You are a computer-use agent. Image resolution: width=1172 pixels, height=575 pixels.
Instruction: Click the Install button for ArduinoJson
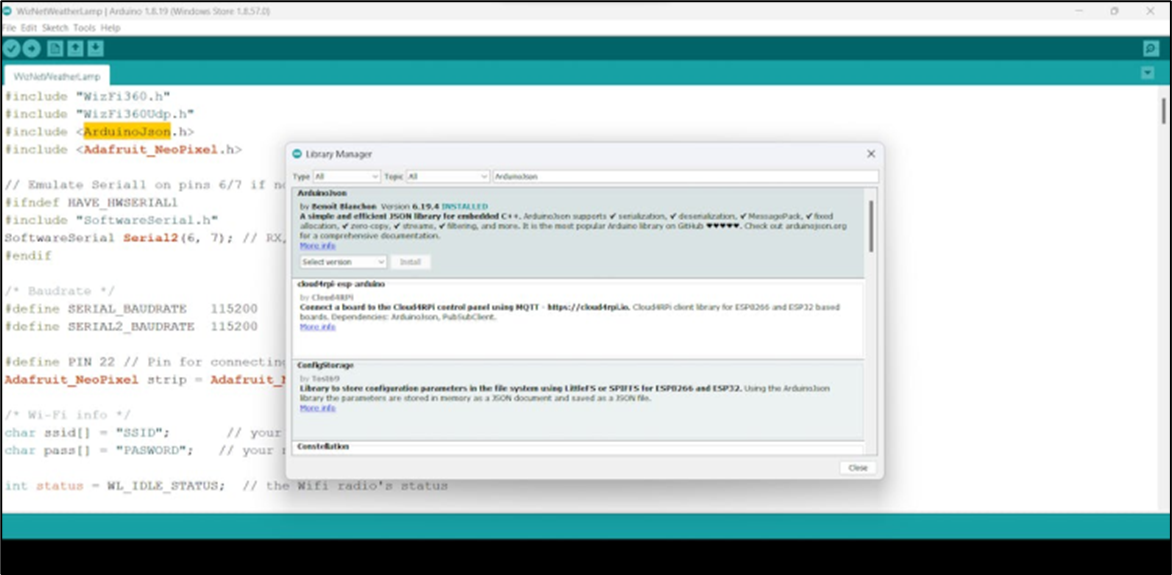click(410, 262)
